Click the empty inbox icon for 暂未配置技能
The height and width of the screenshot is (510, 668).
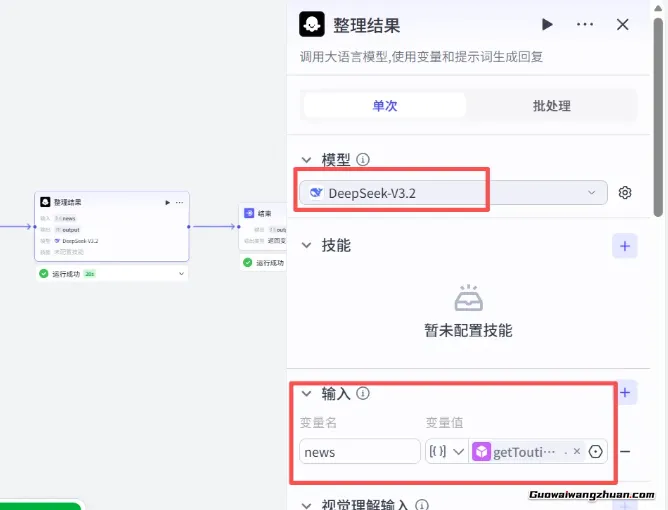(469, 298)
